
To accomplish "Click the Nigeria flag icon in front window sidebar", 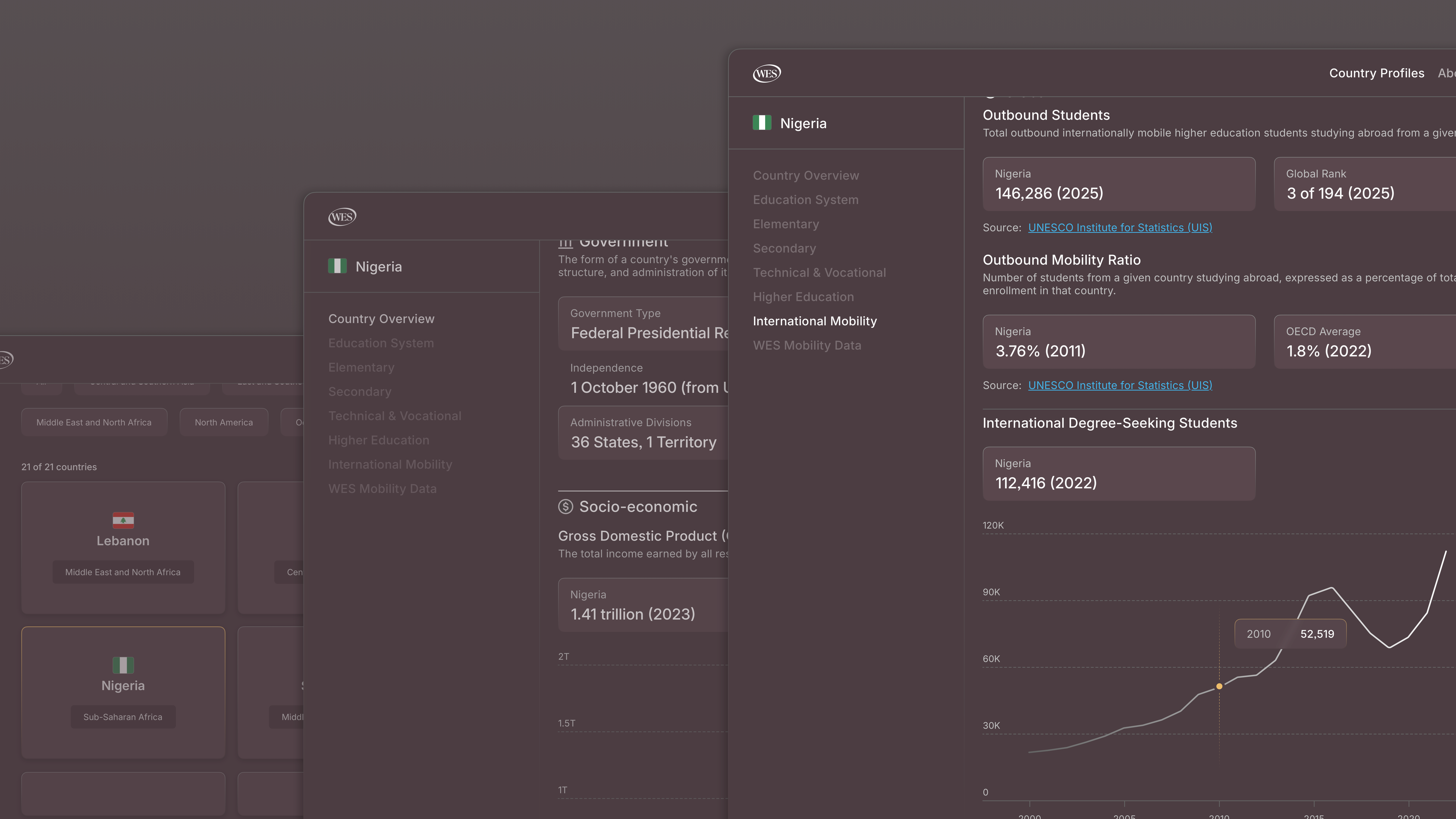I will coord(762,123).
